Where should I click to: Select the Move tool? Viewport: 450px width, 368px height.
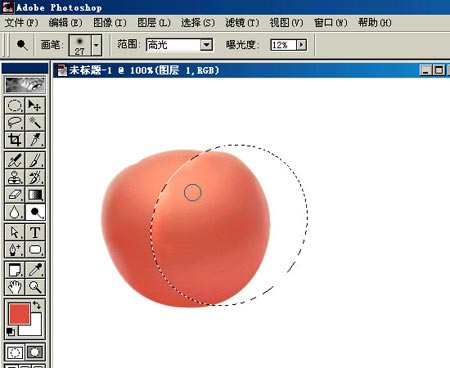35,105
